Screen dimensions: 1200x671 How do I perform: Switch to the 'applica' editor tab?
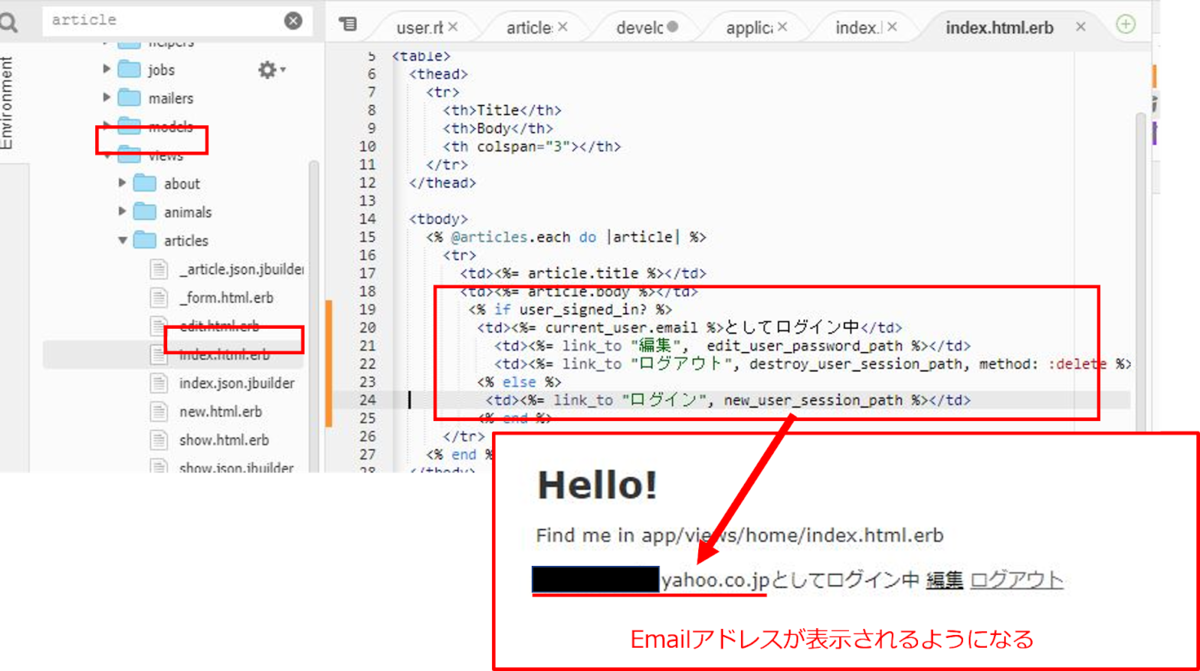[x=749, y=27]
